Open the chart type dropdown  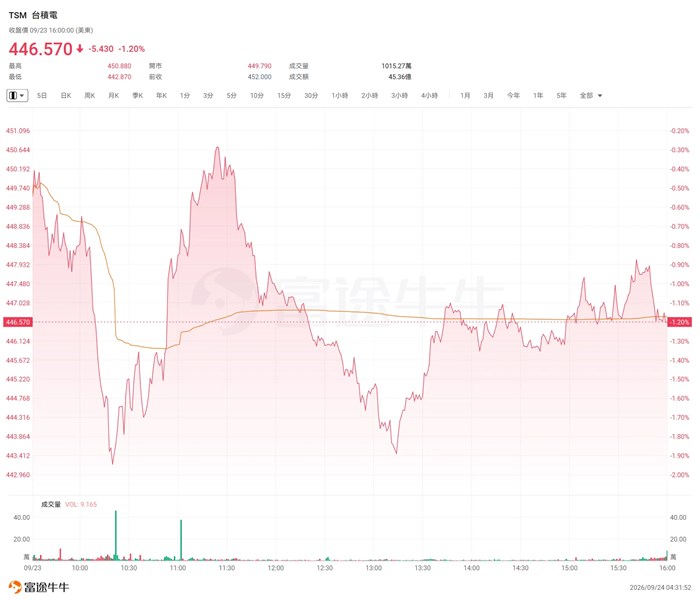(x=17, y=96)
